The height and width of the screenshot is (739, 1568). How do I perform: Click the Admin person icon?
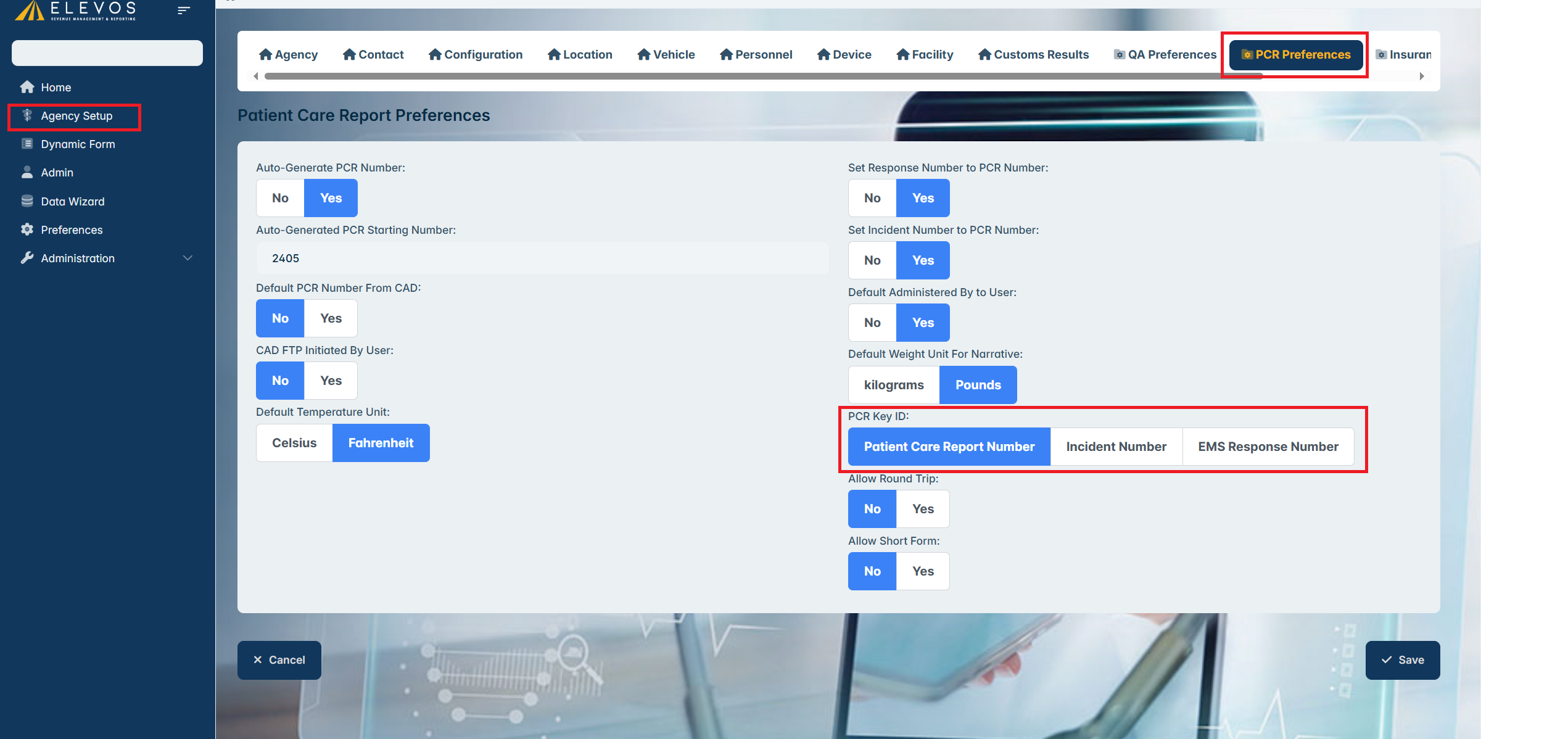point(27,172)
